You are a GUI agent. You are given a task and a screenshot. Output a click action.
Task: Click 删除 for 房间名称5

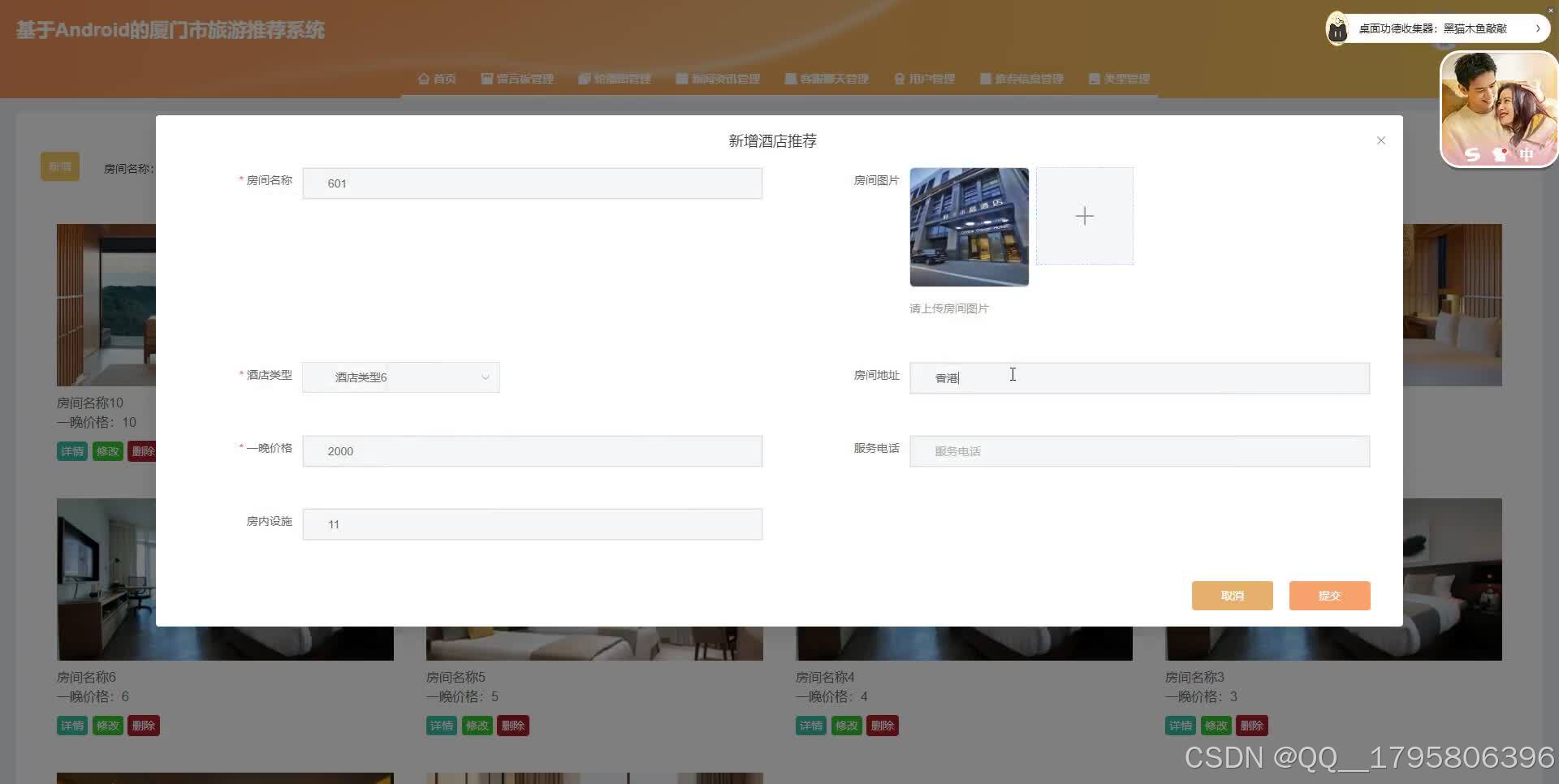pyautogui.click(x=513, y=726)
